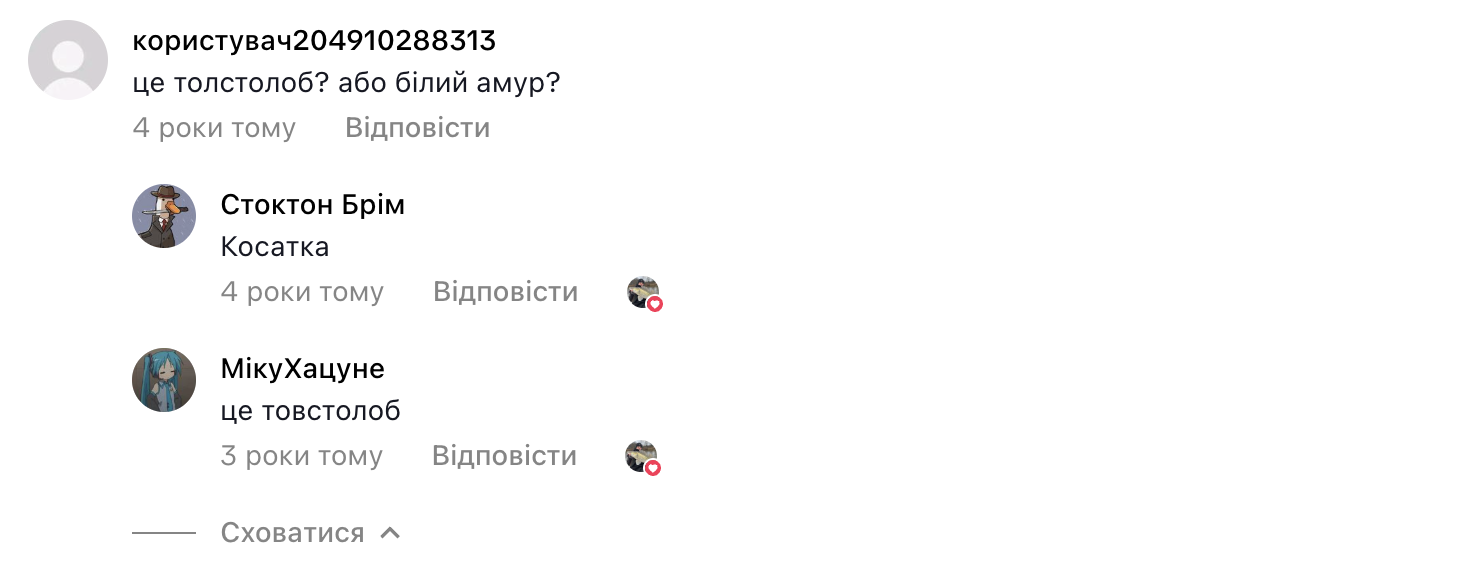Click the МікуХацуне username
This screenshot has height=580, width=1464.
(x=302, y=369)
